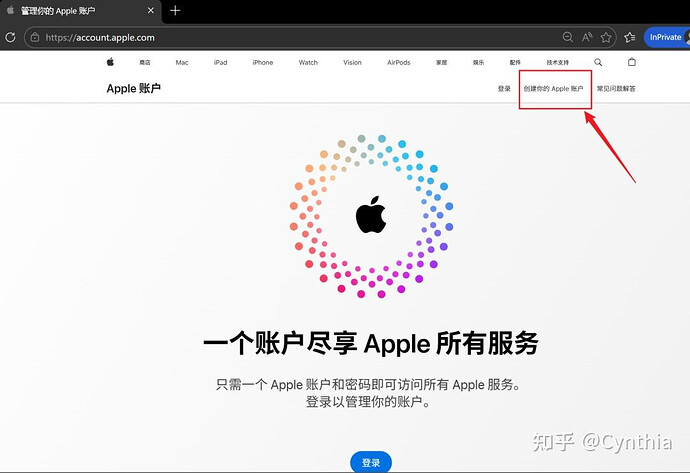
Task: Open the iPhone menu item
Action: (x=263, y=62)
